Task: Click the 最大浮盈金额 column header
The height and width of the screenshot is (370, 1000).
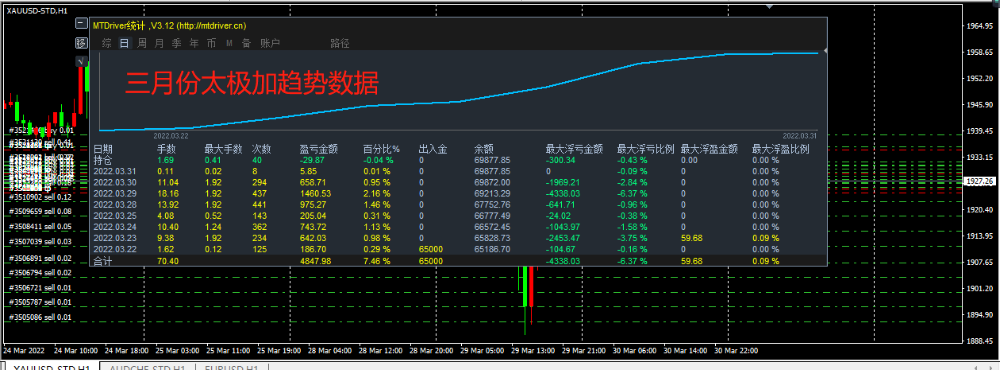Action: (x=709, y=149)
